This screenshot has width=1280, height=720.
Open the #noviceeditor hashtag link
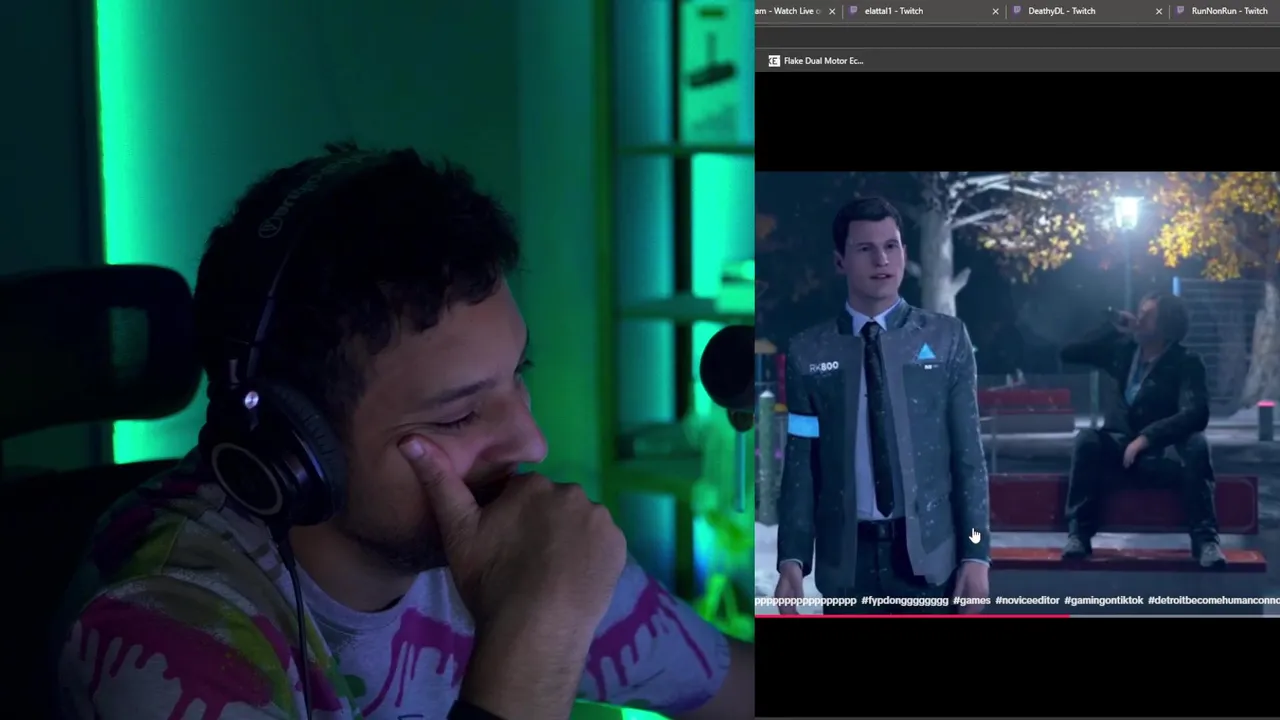[x=1027, y=600]
